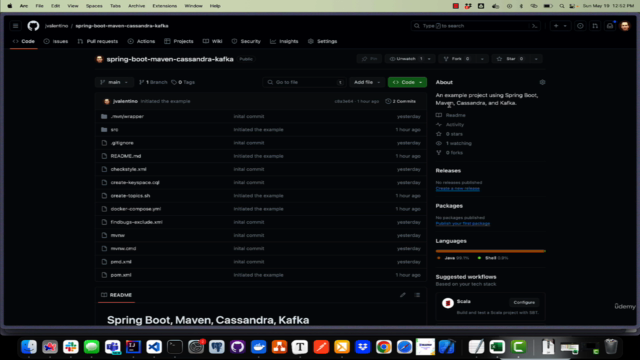640x360 pixels.
Task: Open the pull requests shortcut in header
Action: tap(595, 26)
